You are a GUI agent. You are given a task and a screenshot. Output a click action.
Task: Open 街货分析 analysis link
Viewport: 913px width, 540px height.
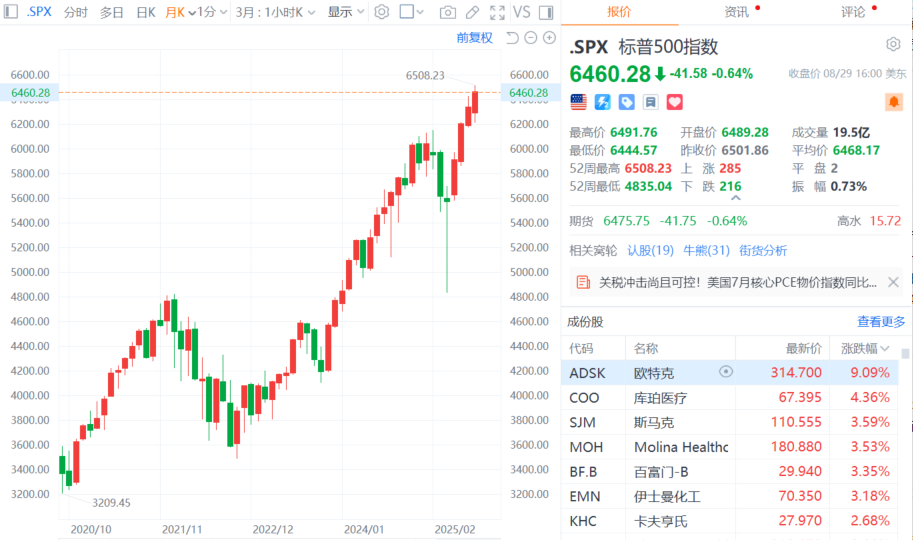click(763, 250)
